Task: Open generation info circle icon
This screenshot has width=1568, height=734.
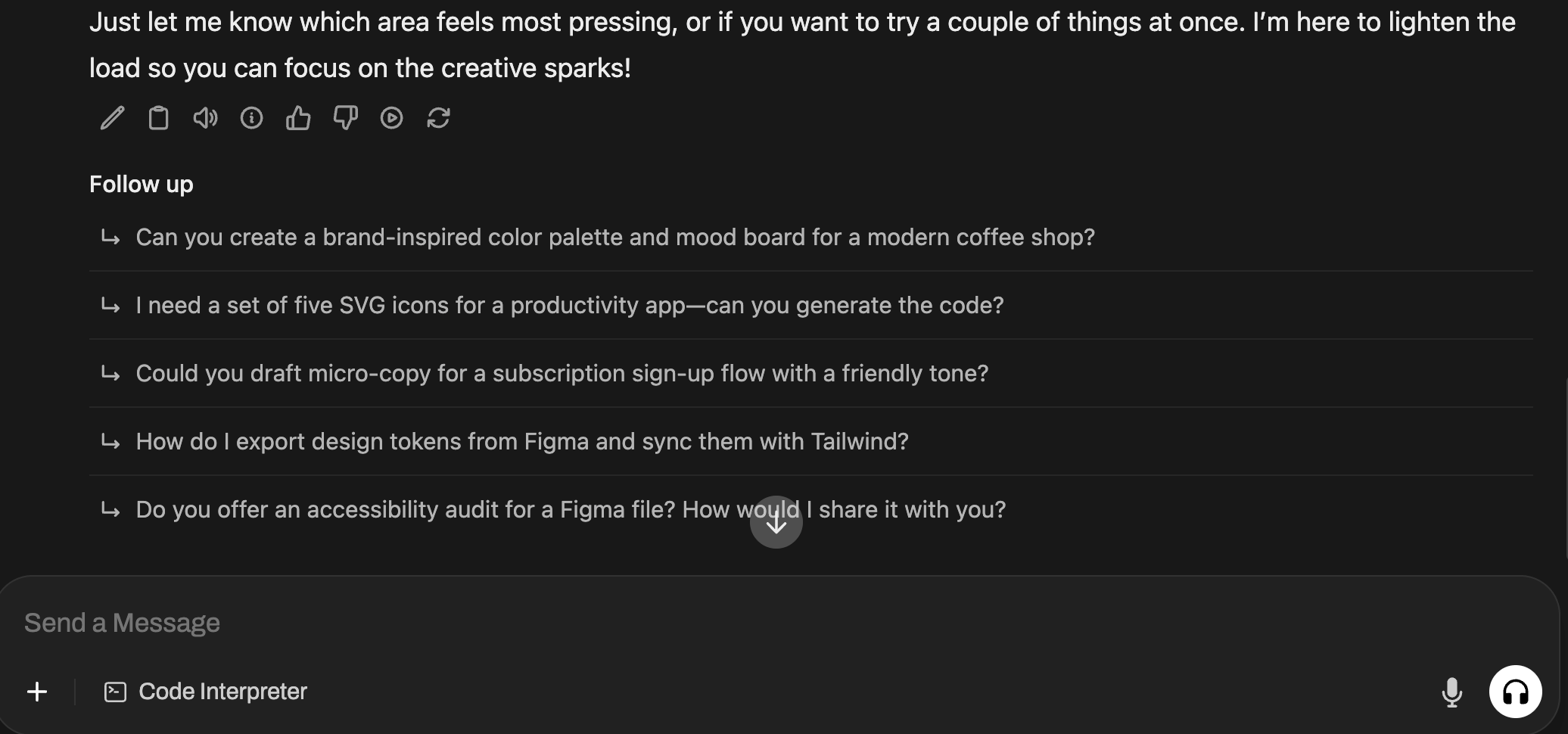Action: tap(251, 118)
